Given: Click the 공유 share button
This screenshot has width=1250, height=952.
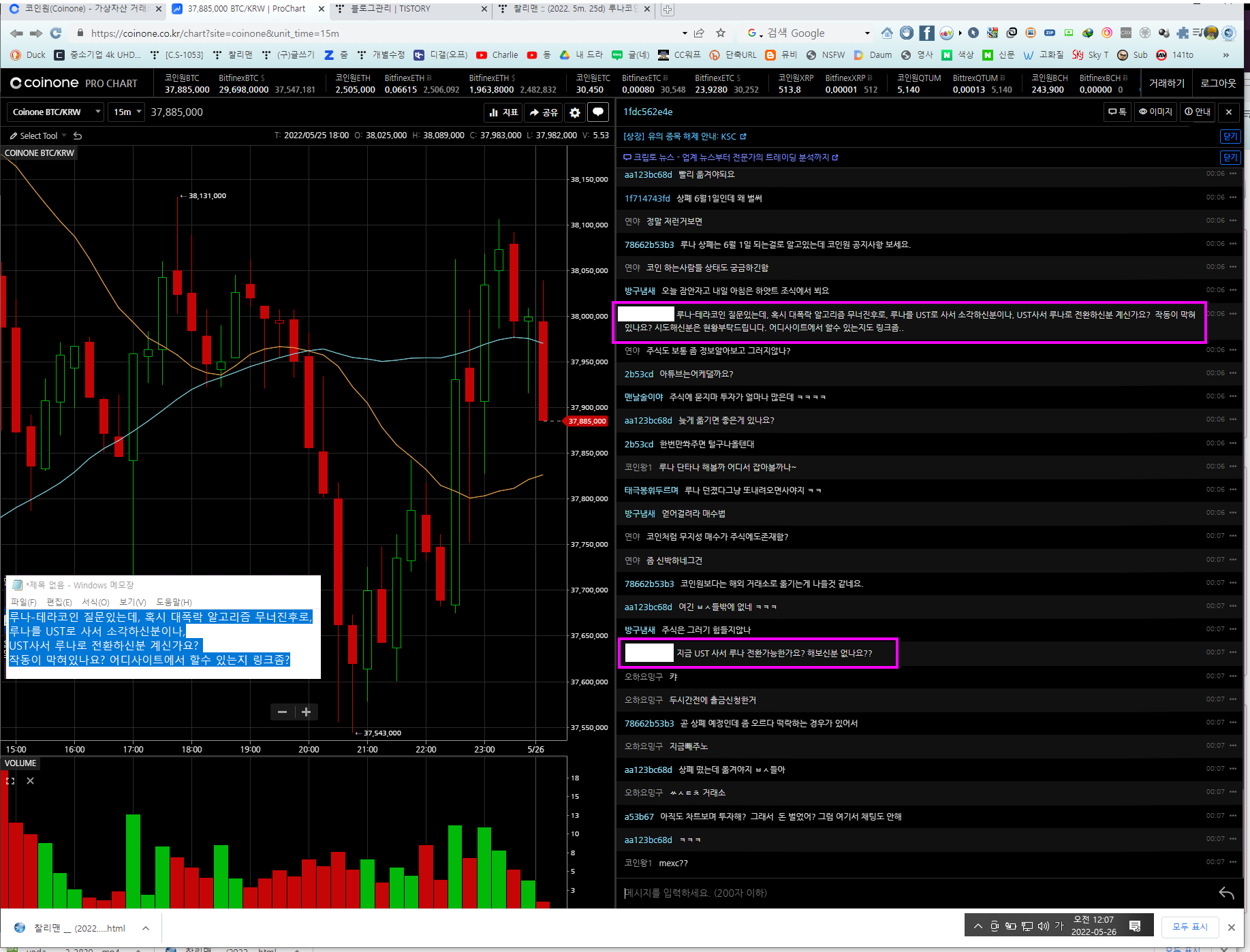Looking at the screenshot, I should pos(544,112).
